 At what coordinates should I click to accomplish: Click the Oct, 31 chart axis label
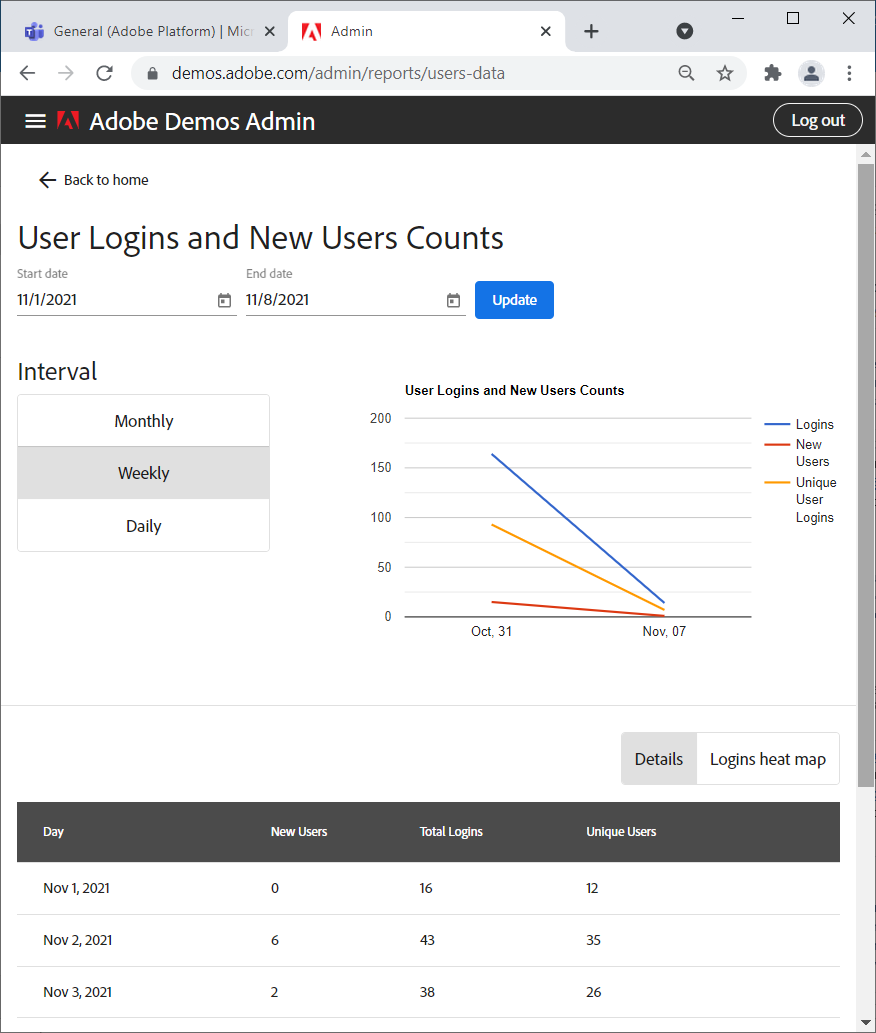491,631
